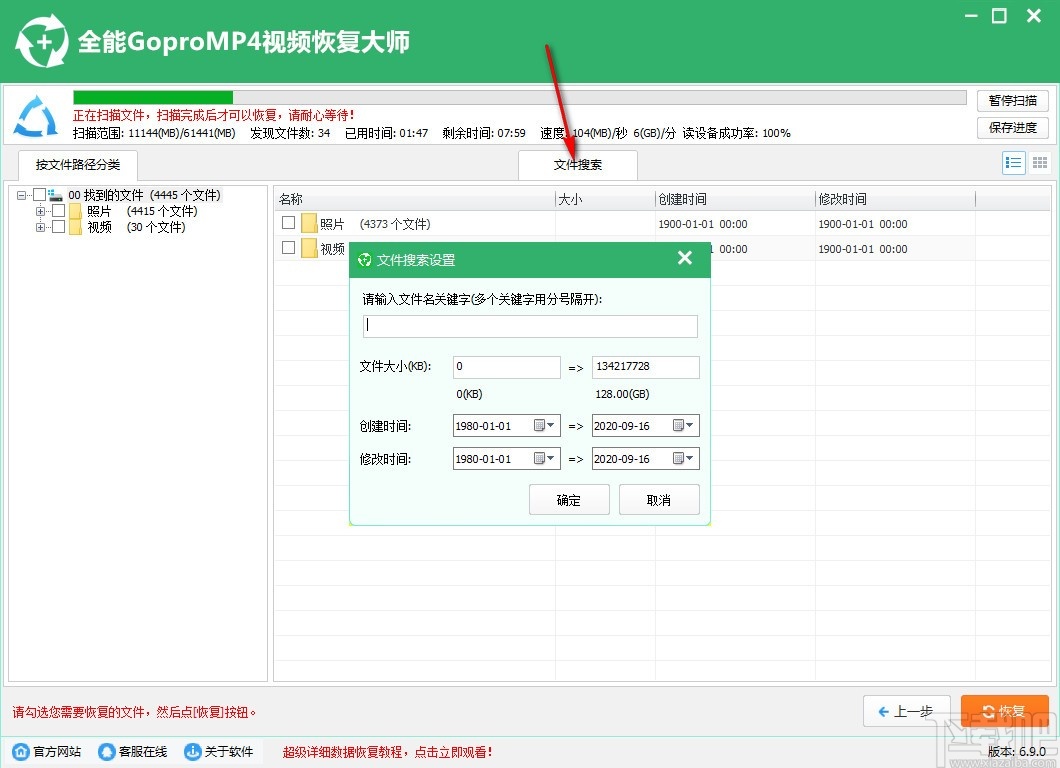Click the 保存进度 button
This screenshot has height=768, width=1060.
click(x=1012, y=128)
